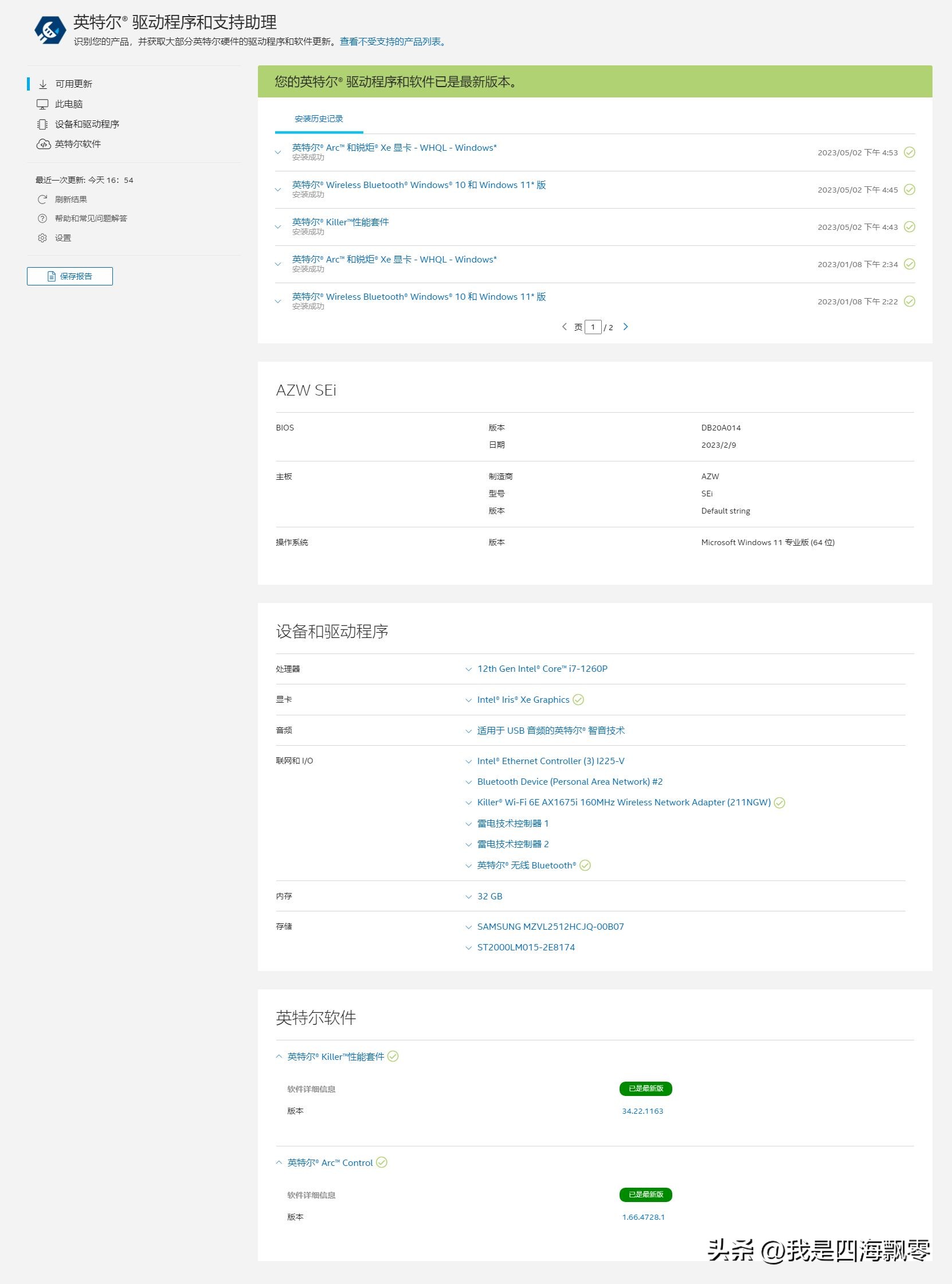
Task: Expand the 4:53 Arc 和锐炬 Xe 显卡 history entry
Action: pos(279,152)
